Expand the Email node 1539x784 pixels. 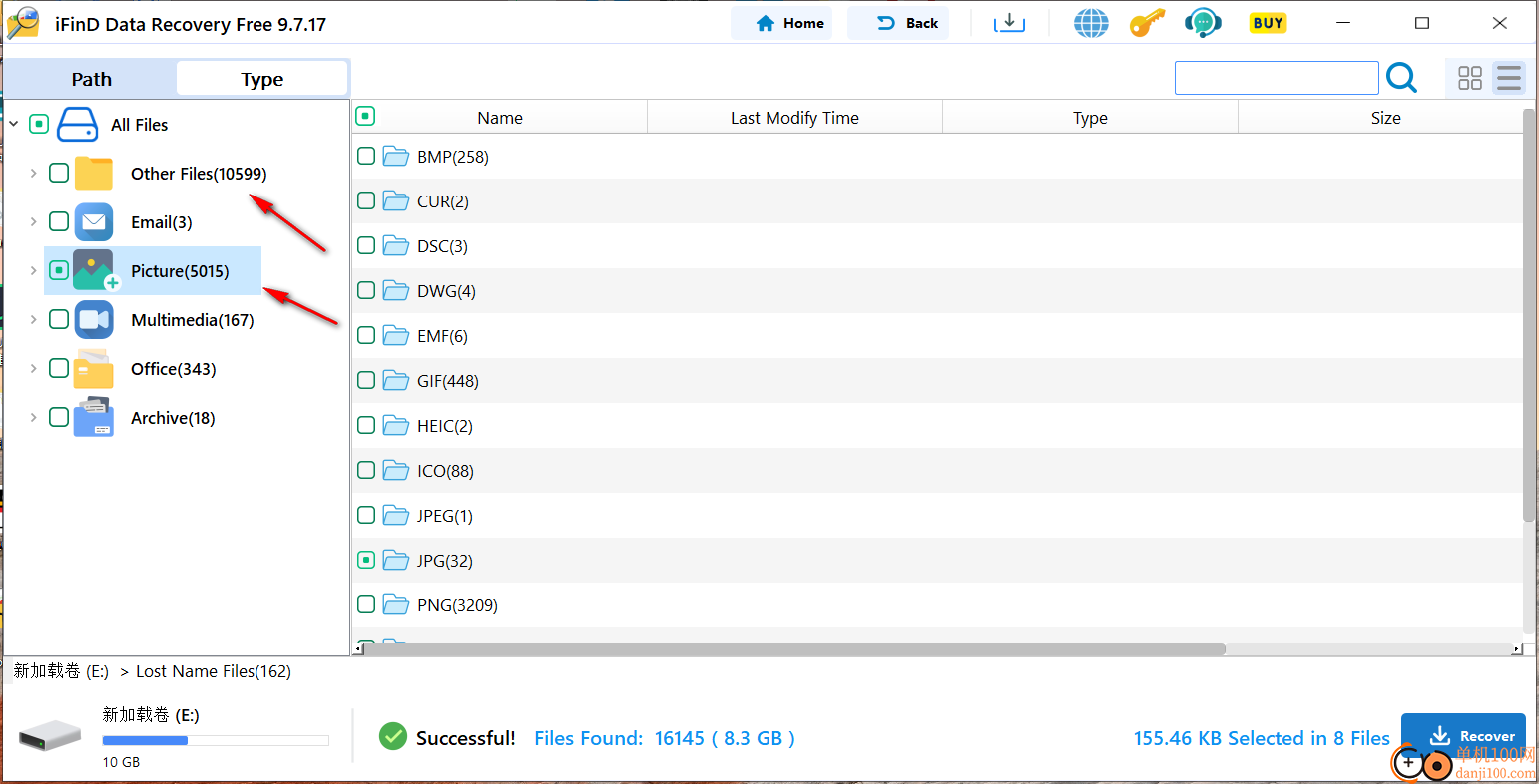coord(33,221)
